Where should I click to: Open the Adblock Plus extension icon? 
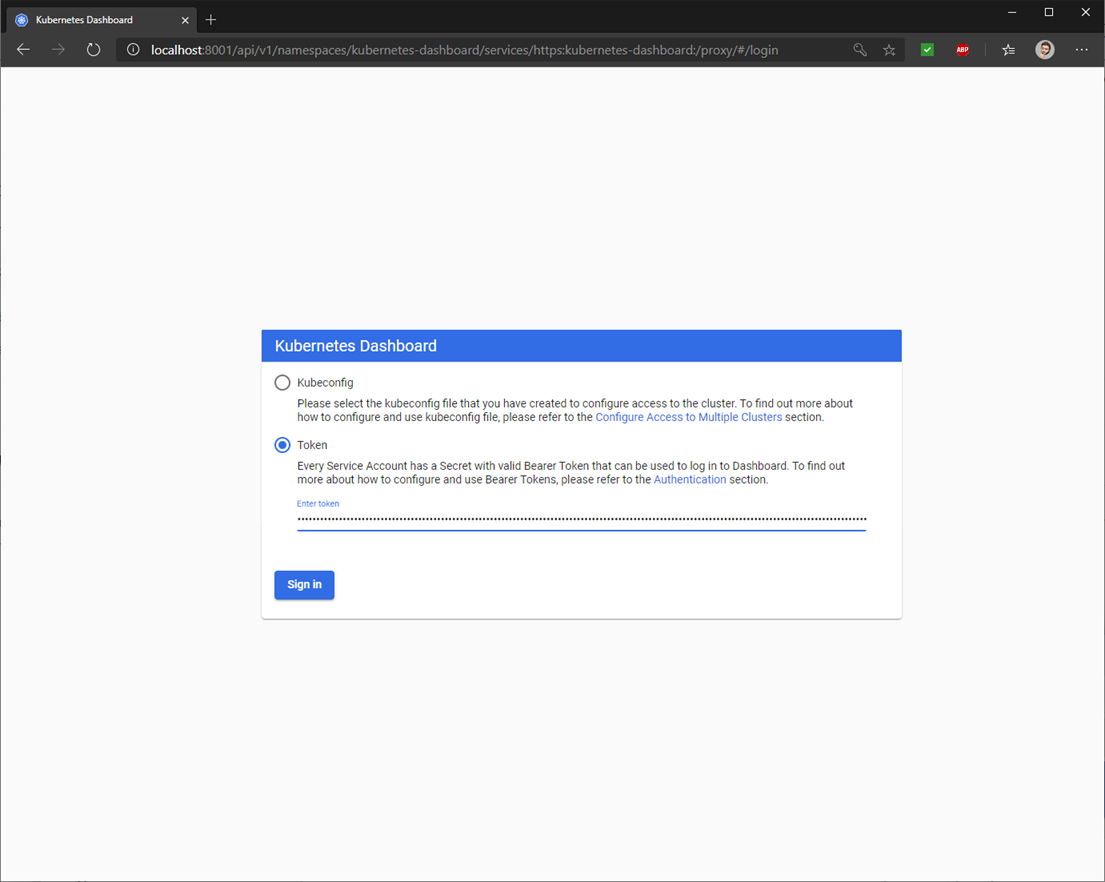click(x=963, y=50)
